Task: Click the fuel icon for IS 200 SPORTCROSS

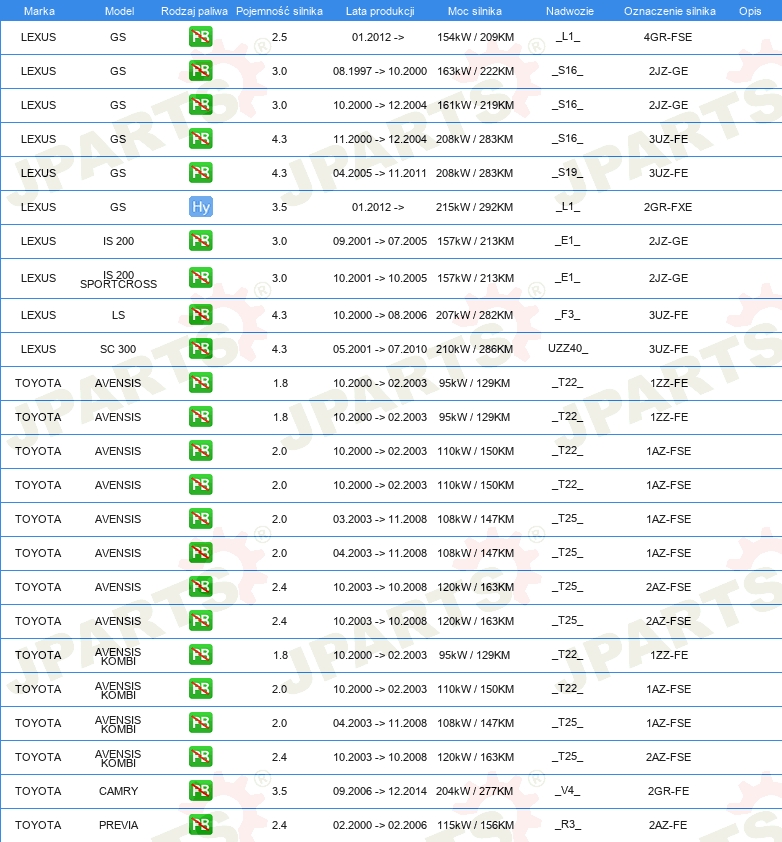Action: tap(200, 278)
